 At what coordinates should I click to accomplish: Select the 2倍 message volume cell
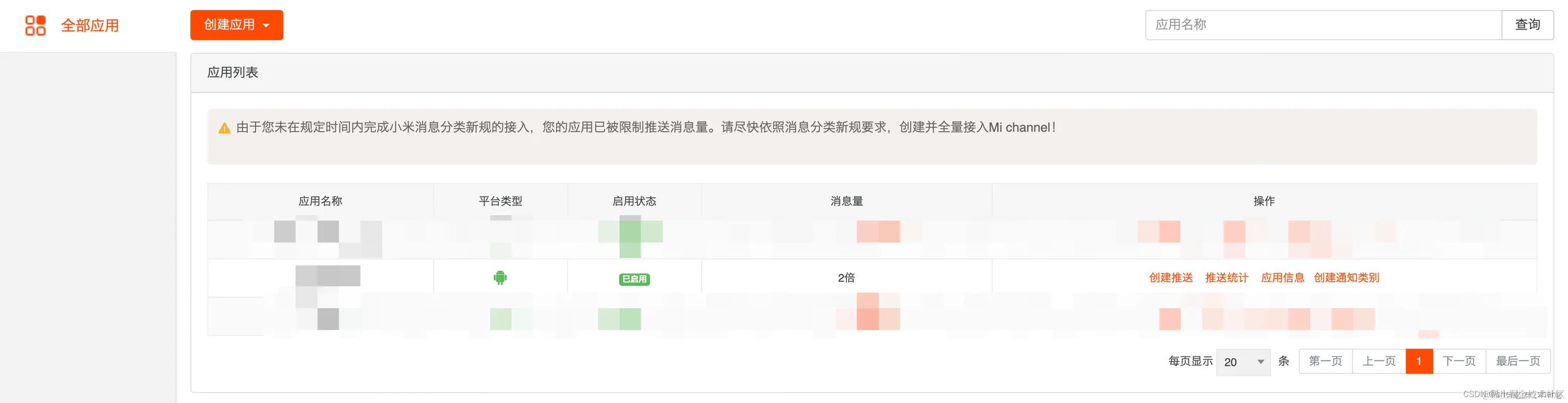click(846, 277)
